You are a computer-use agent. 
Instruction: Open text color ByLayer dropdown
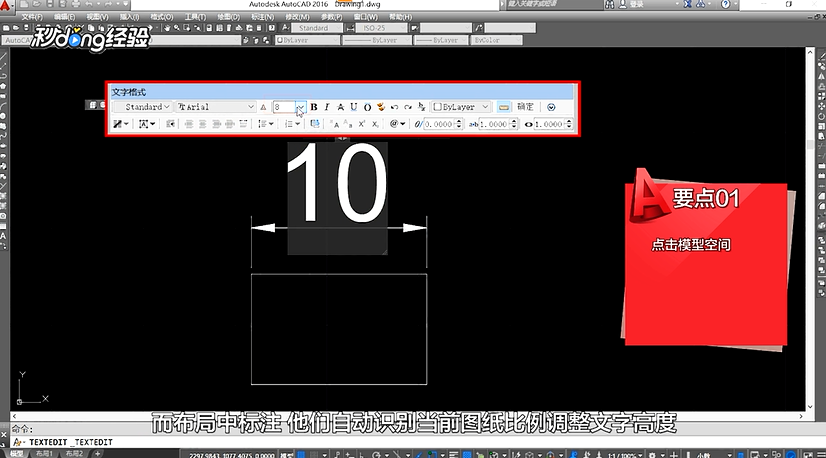[x=461, y=107]
